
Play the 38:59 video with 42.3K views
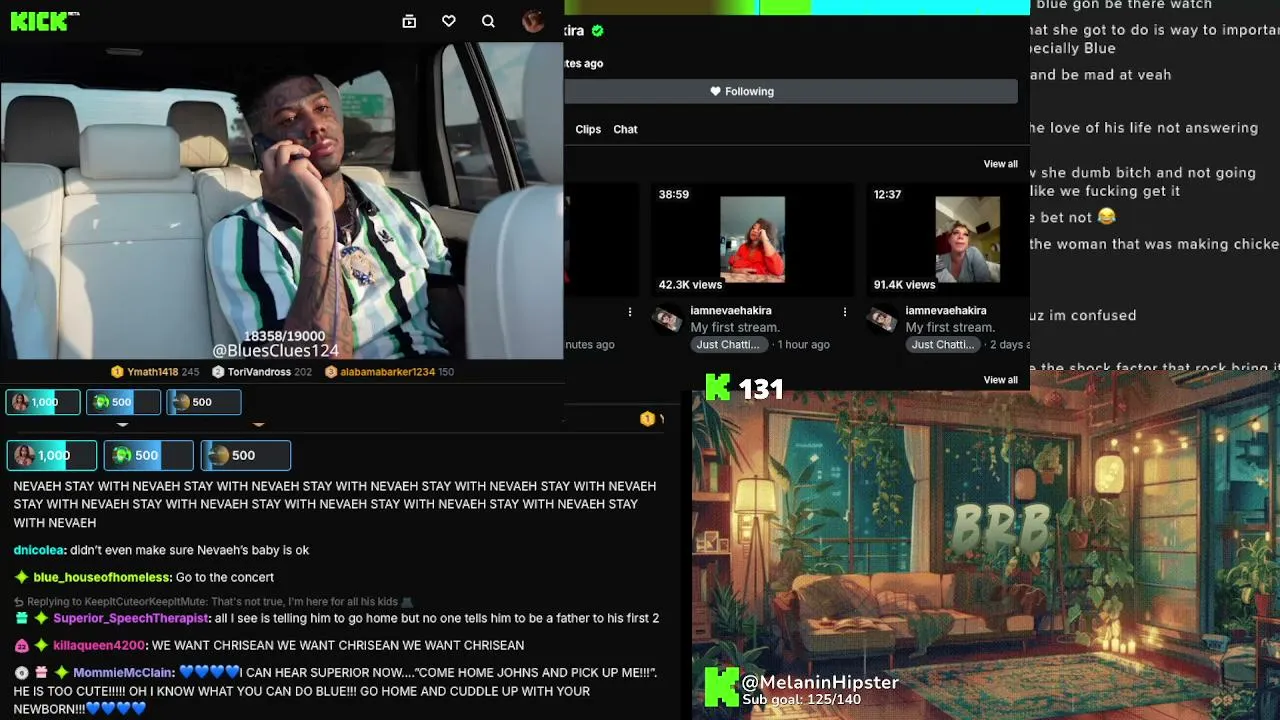[753, 240]
